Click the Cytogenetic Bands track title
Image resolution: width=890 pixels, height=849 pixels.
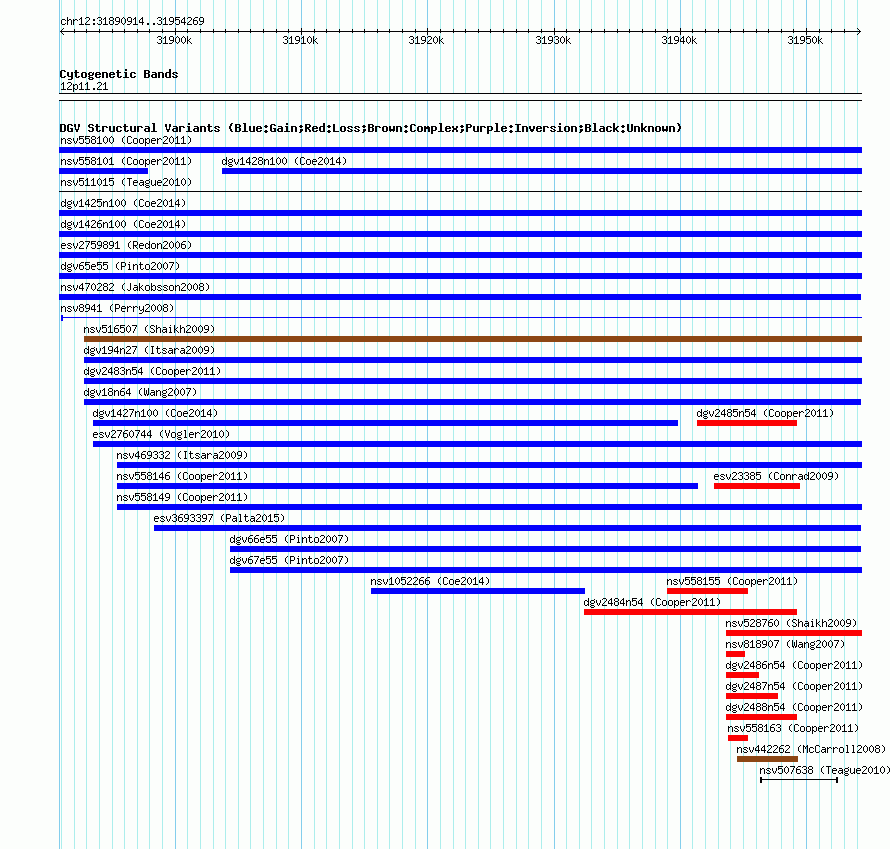119,74
